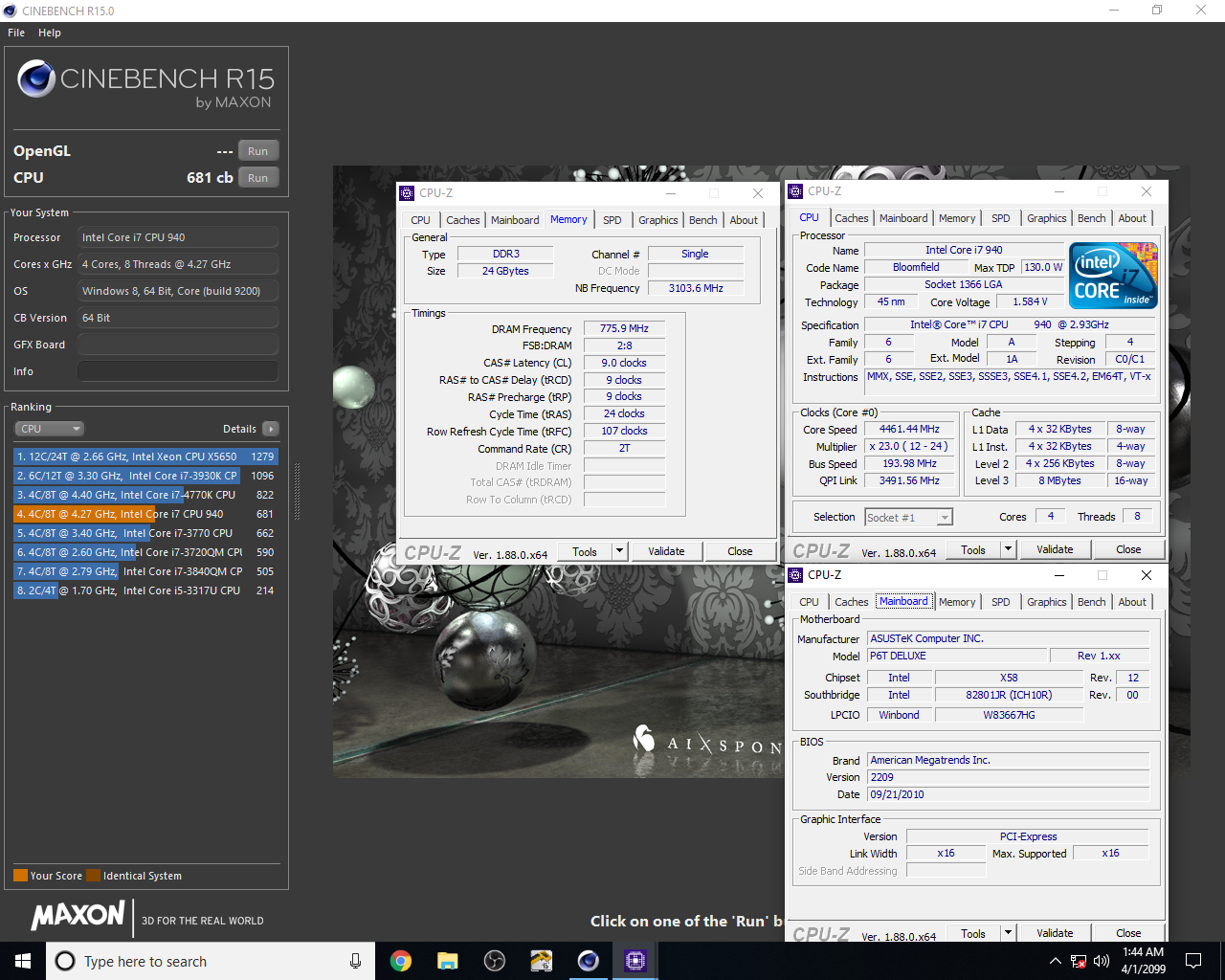Click the empty Info field
Viewport: 1225px width, 980px height.
coord(178,371)
